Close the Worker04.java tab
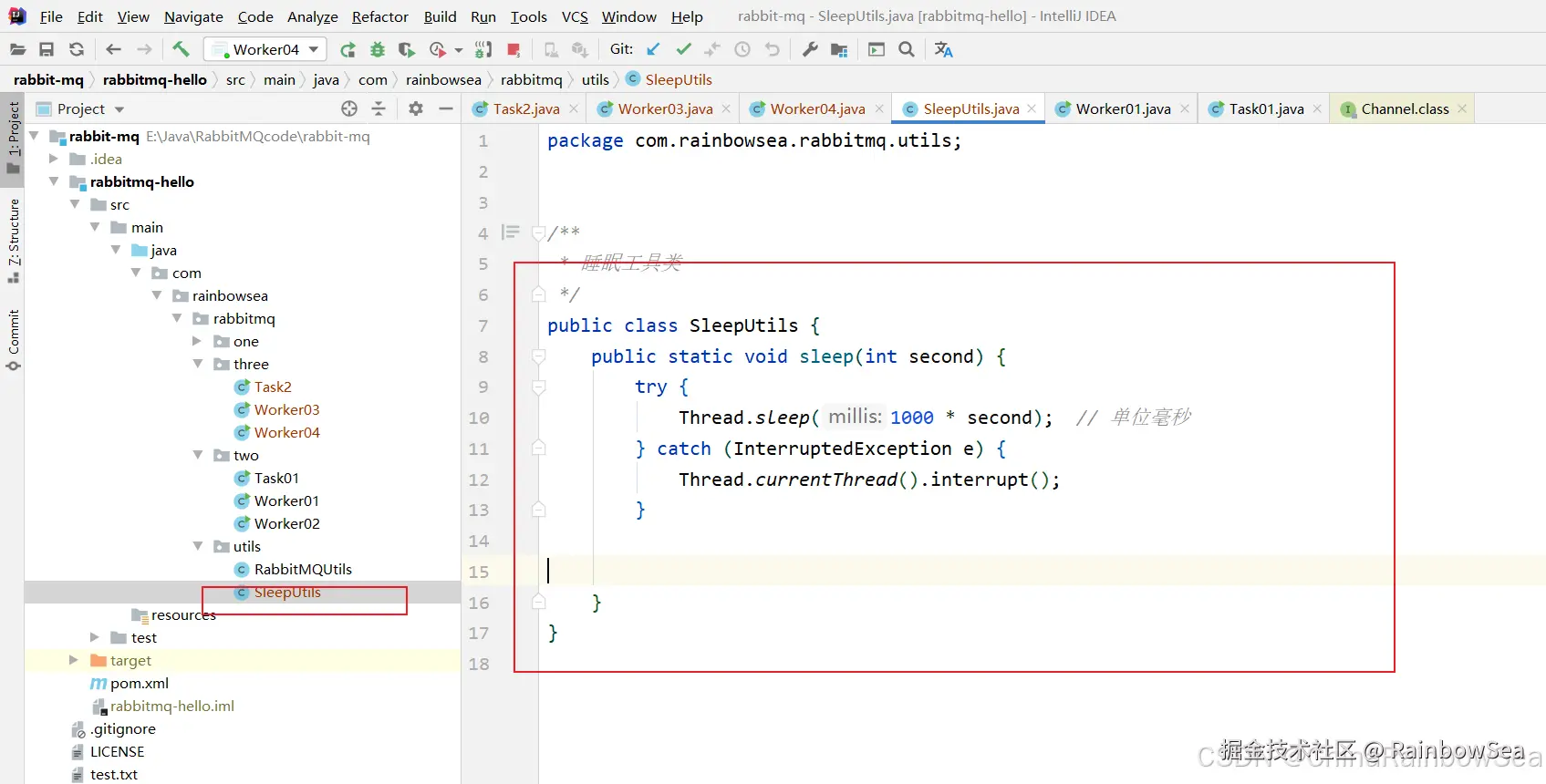This screenshot has width=1546, height=784. coord(879,108)
